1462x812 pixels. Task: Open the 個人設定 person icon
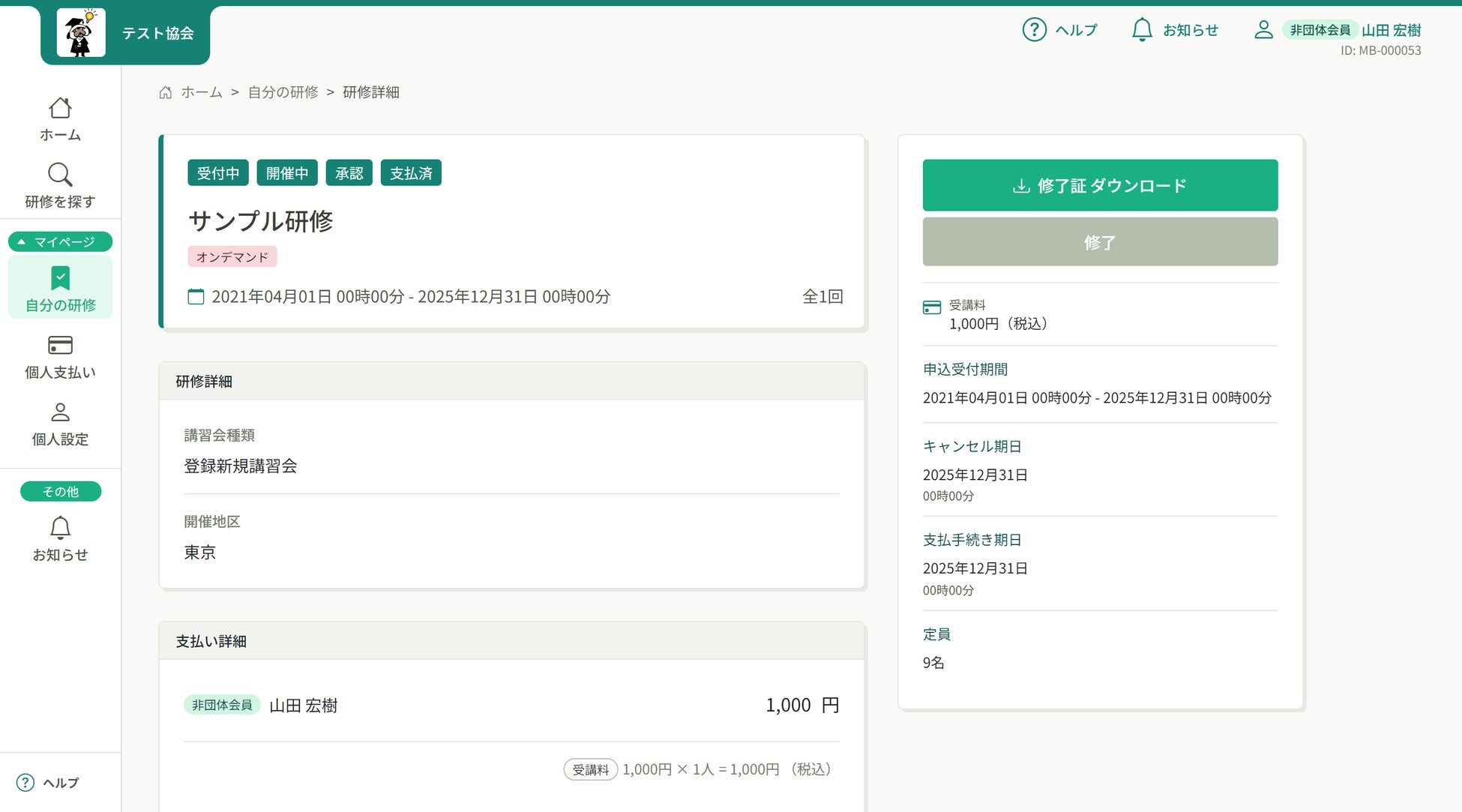pos(60,412)
